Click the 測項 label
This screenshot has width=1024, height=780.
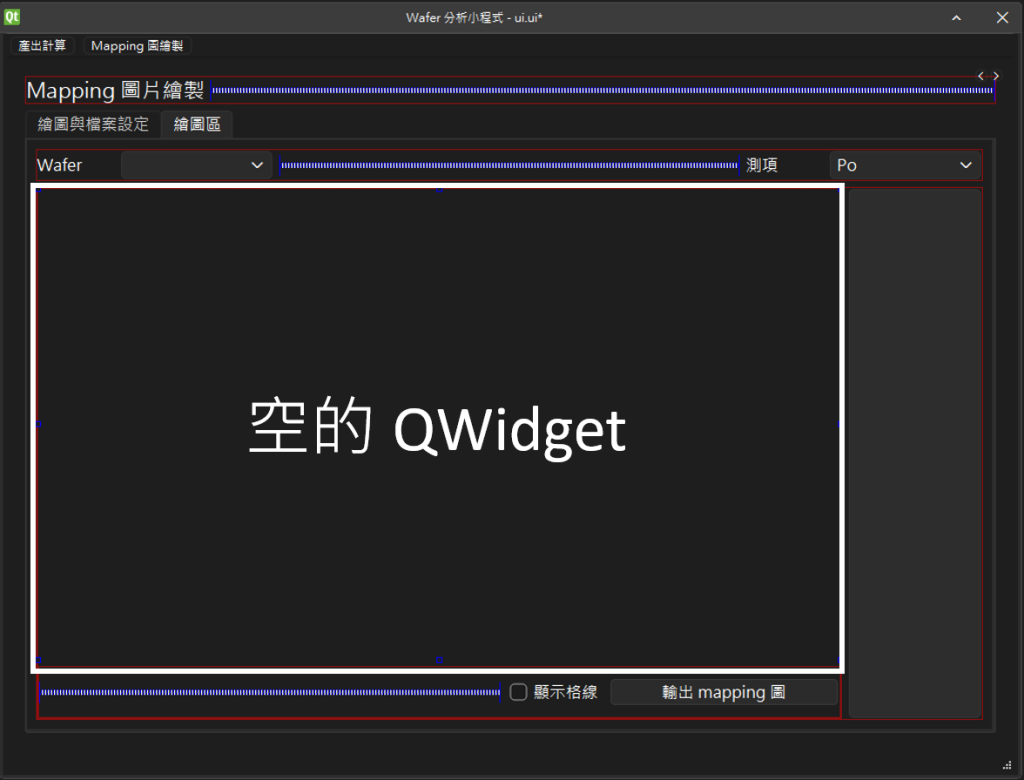pyautogui.click(x=762, y=165)
